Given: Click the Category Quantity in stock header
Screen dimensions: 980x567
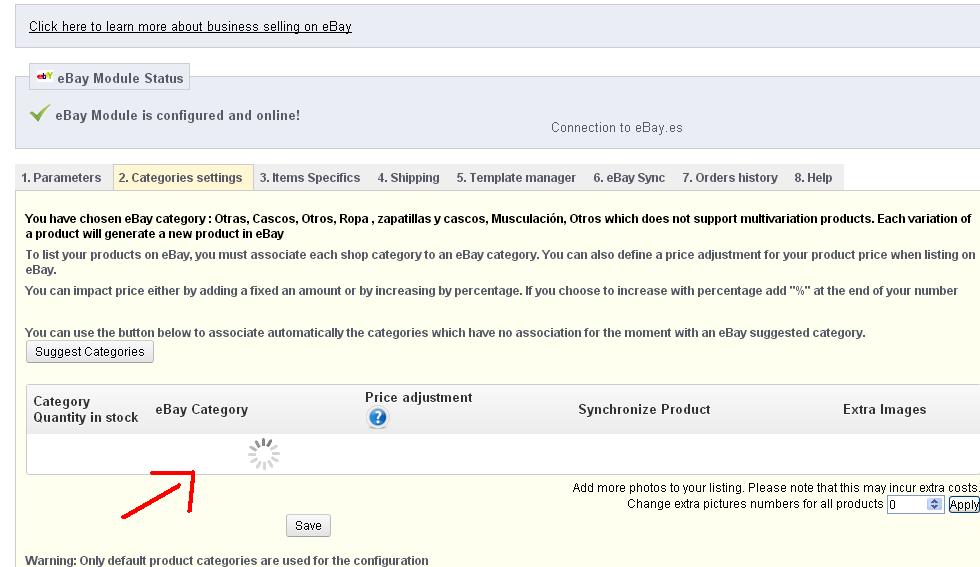Looking at the screenshot, I should [86, 409].
